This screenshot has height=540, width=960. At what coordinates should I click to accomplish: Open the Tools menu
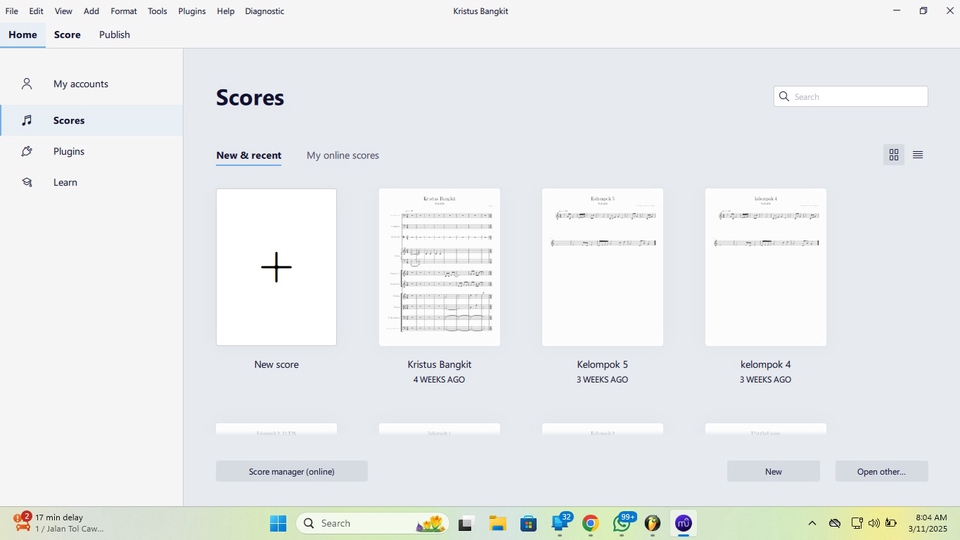tap(157, 11)
